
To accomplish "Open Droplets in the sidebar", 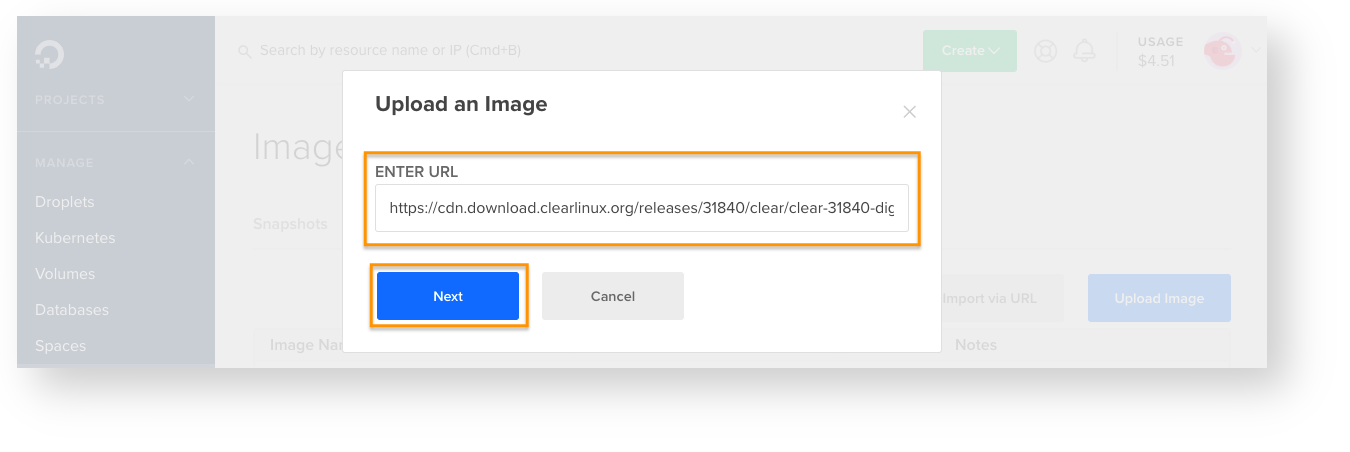I will click(x=64, y=202).
